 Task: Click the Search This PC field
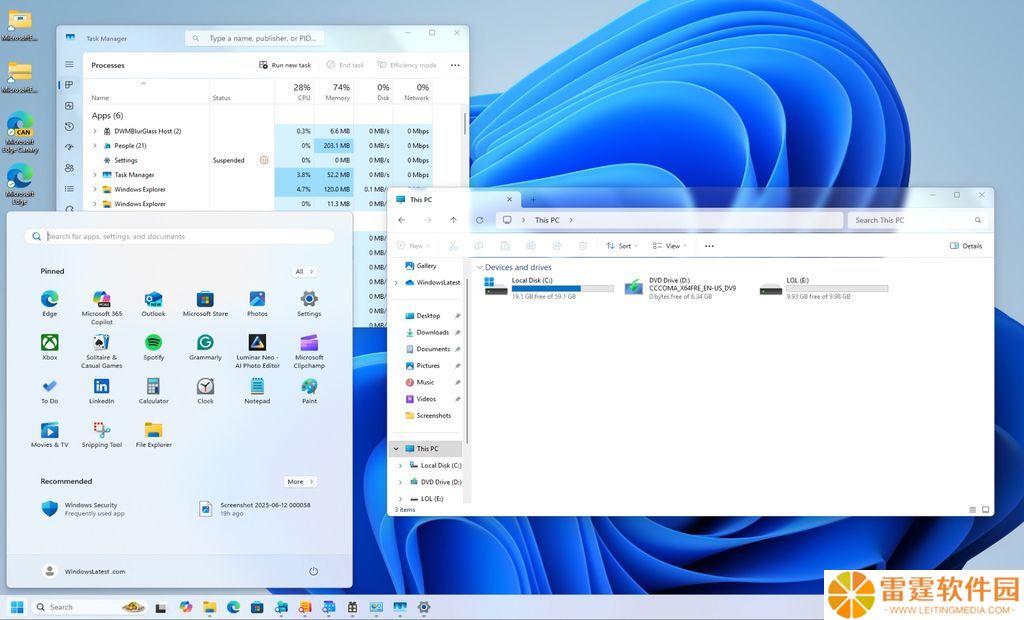(x=916, y=220)
